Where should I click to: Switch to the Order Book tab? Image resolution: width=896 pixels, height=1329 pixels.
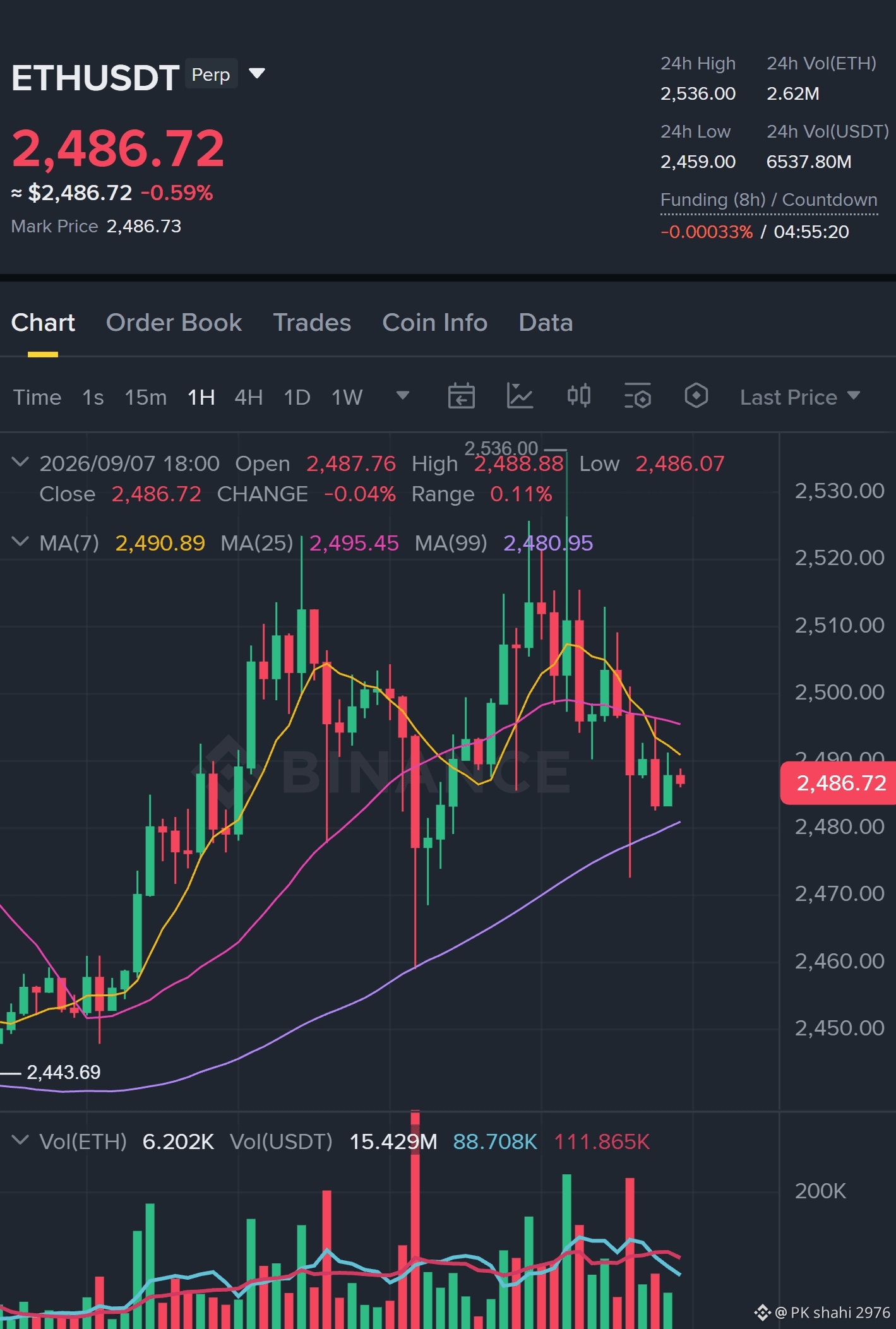174,323
